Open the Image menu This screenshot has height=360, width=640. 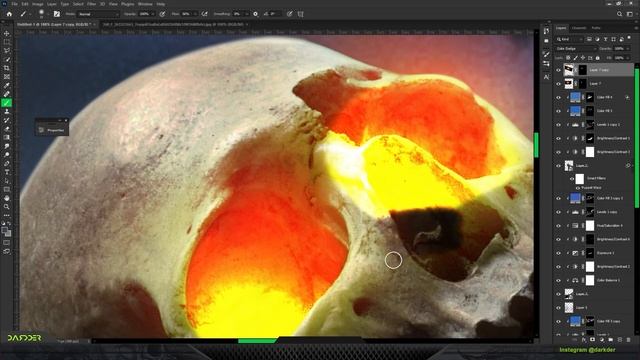[x=38, y=4]
